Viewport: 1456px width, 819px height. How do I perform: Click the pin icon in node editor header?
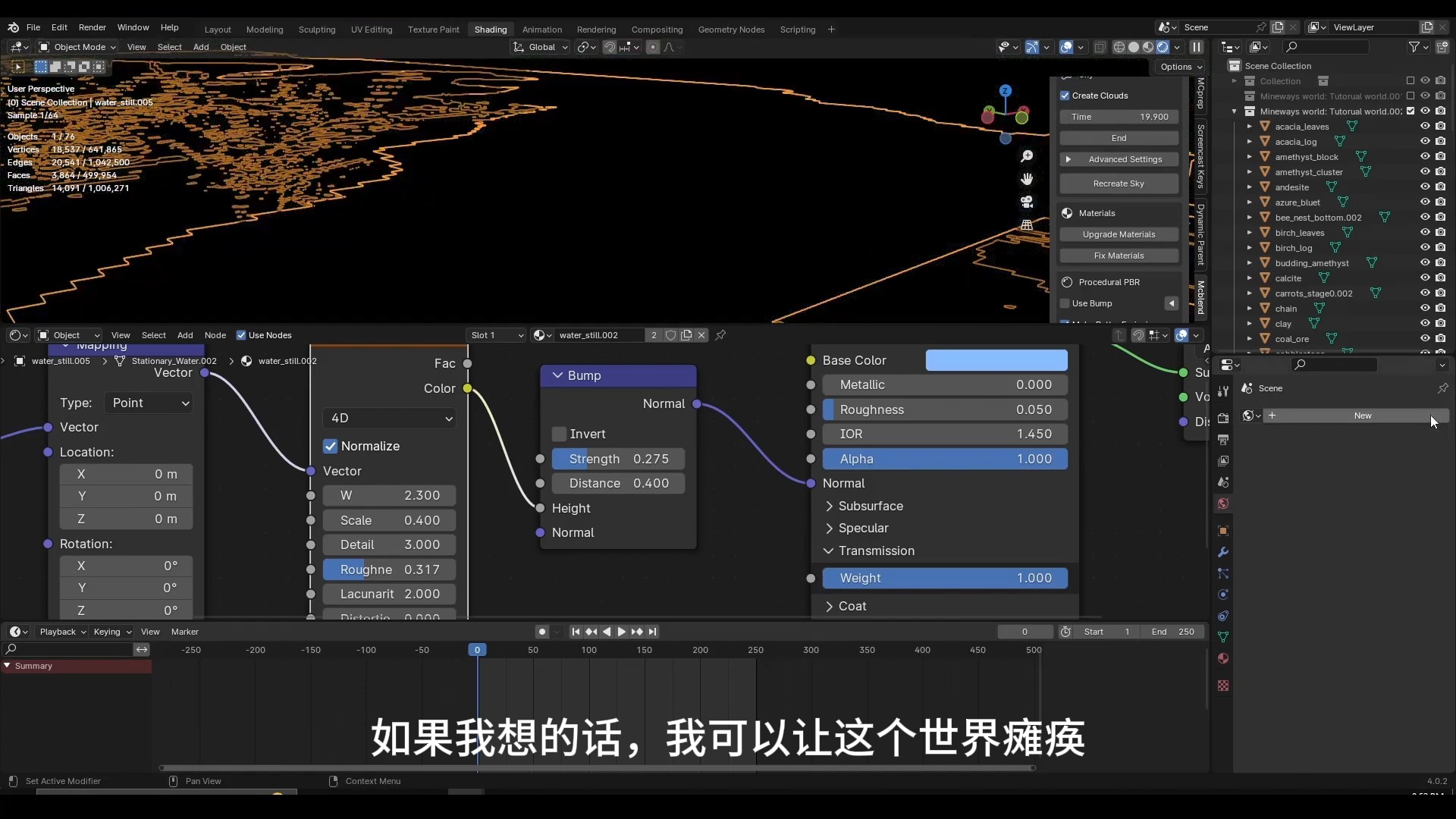[720, 335]
